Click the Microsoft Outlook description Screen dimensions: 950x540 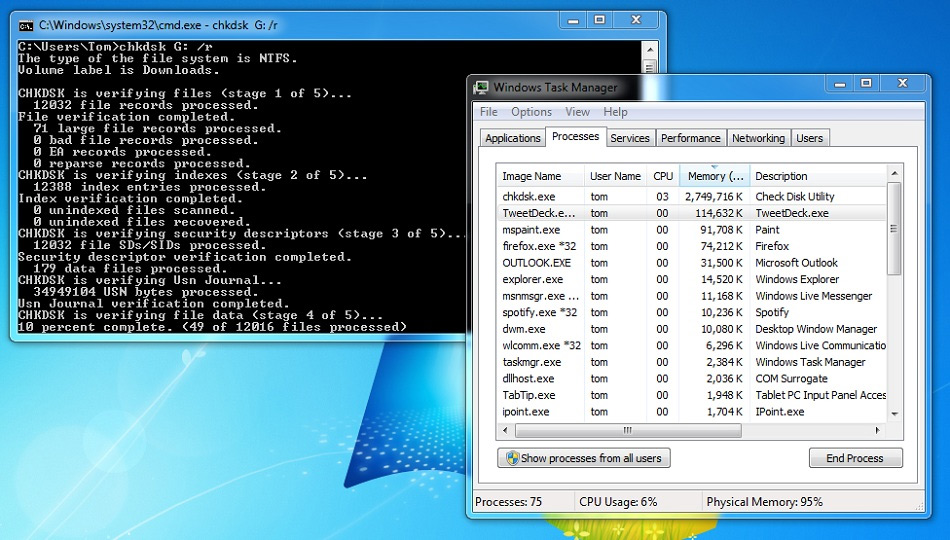796,262
